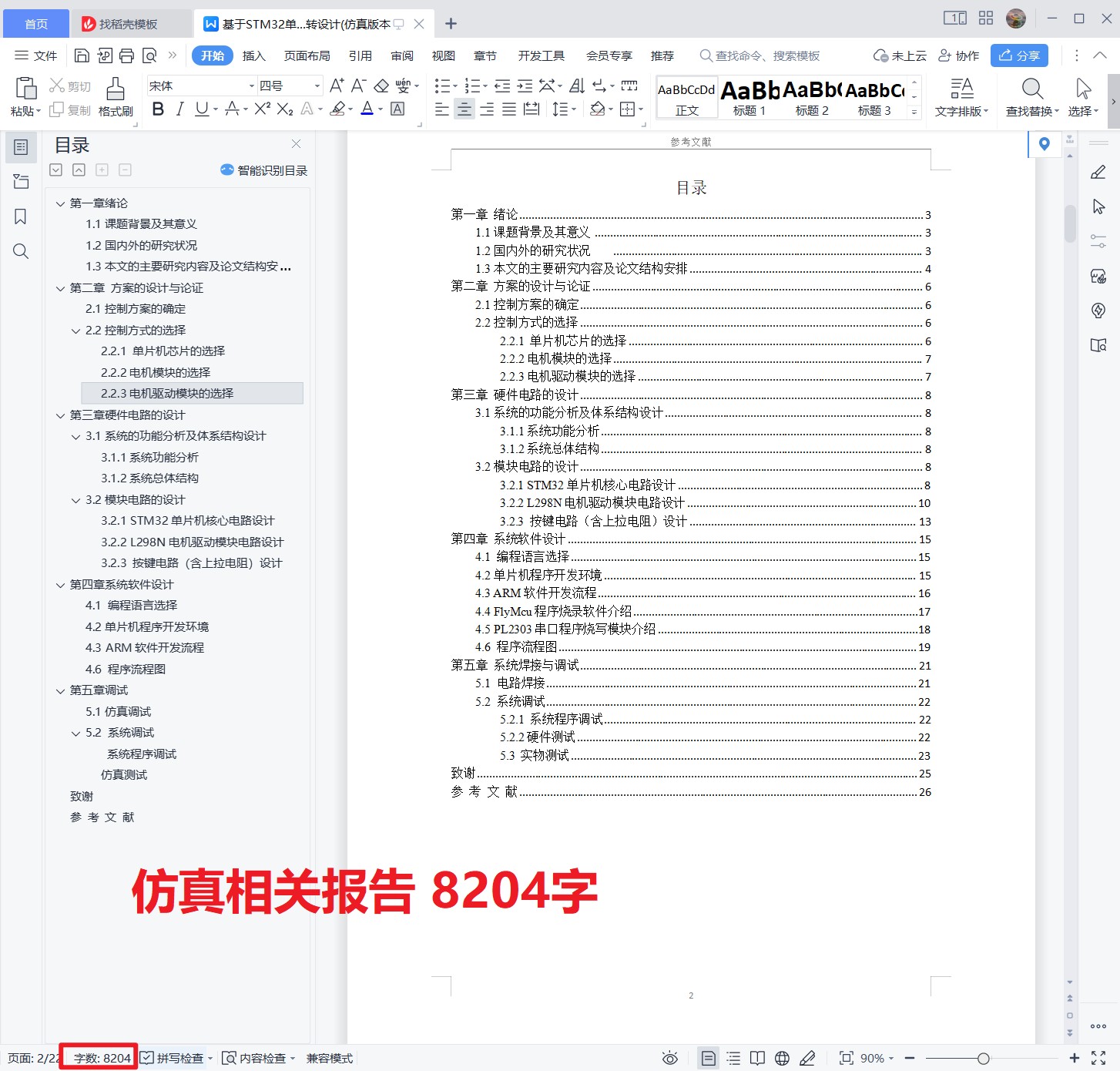This screenshot has height=1071, width=1120.
Task: Open the bookmarks panel in the left sidebar
Action: tap(21, 217)
